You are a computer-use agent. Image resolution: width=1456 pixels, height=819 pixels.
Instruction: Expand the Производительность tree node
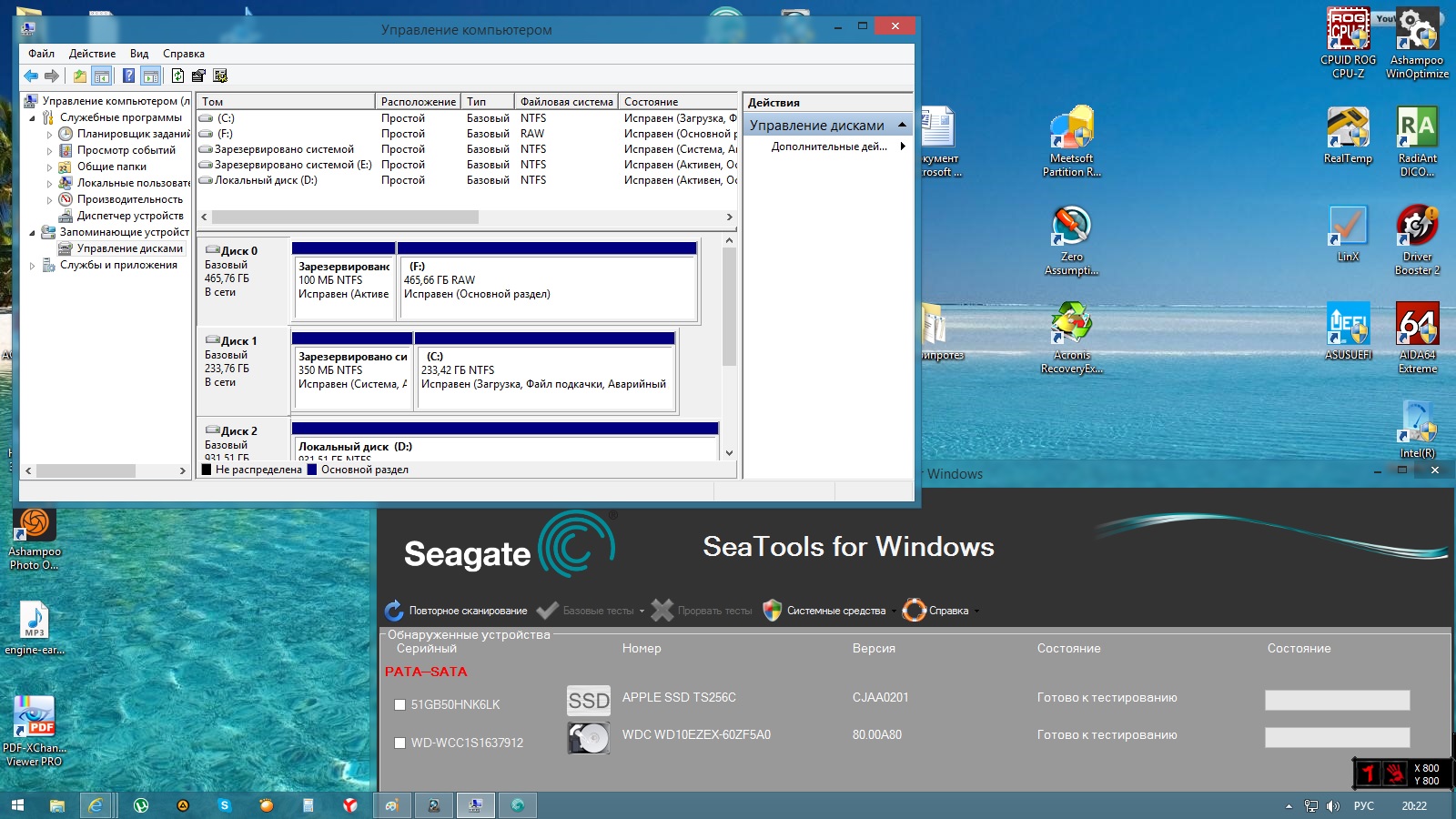(x=49, y=199)
